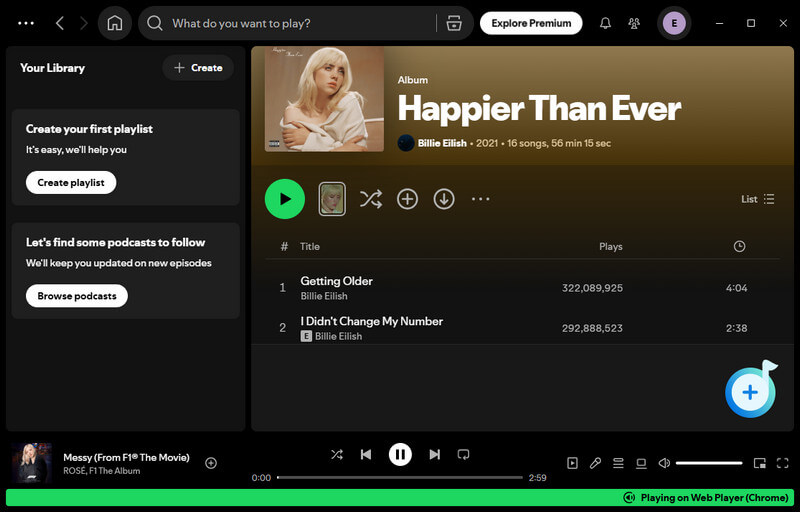
Task: Maximize the Spotify window
Action: [751, 23]
